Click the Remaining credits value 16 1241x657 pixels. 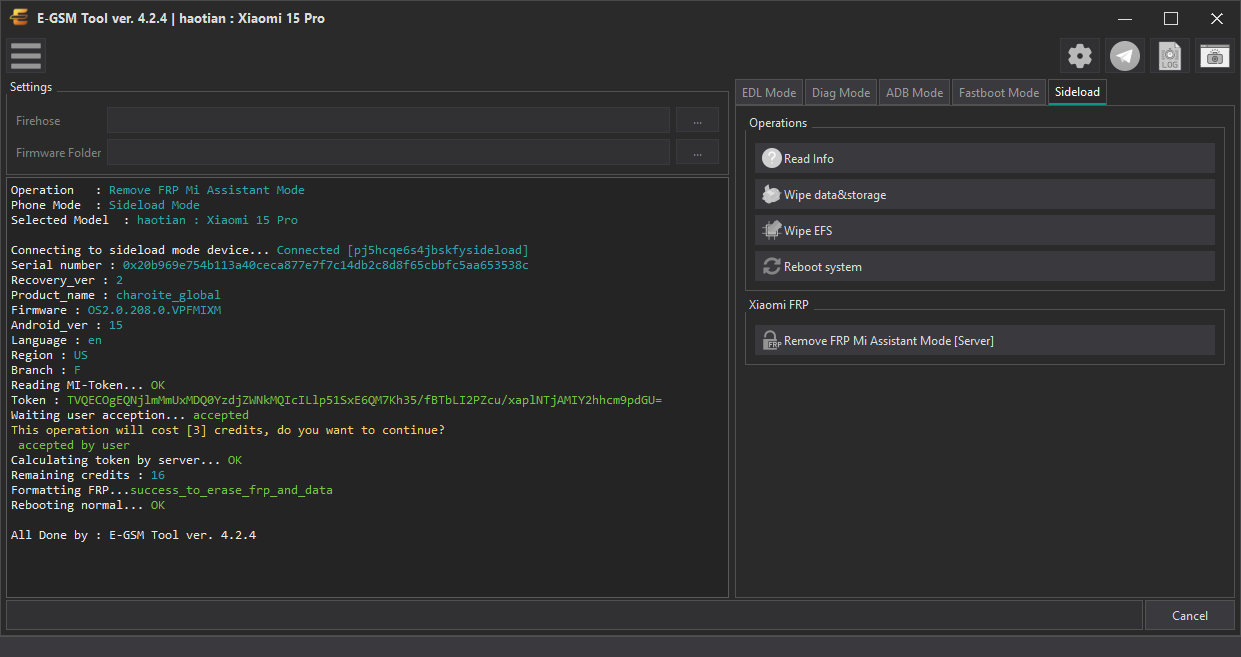tap(158, 475)
